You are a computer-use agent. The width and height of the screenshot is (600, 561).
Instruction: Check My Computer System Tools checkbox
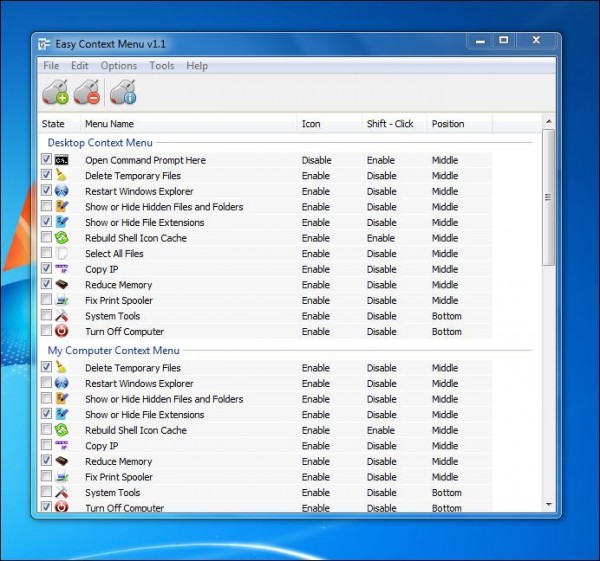tap(46, 491)
